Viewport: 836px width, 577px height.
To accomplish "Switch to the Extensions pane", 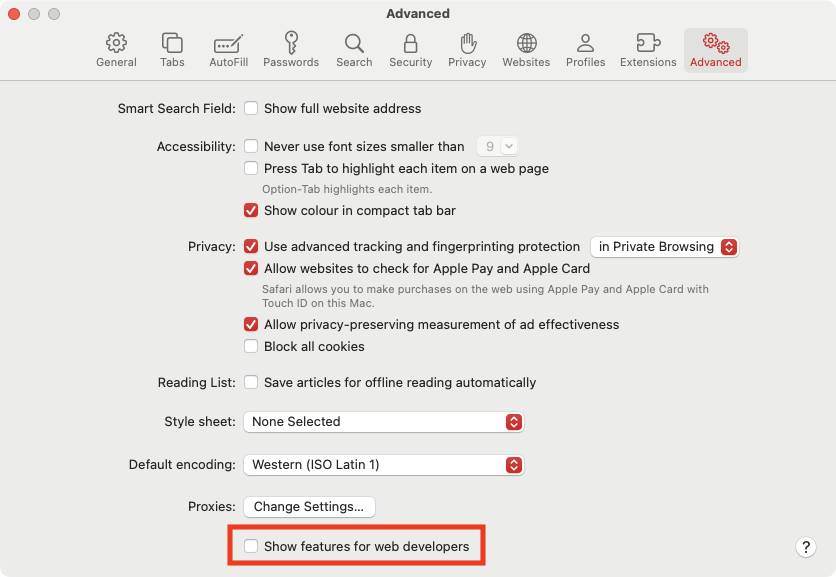I will coord(648,50).
